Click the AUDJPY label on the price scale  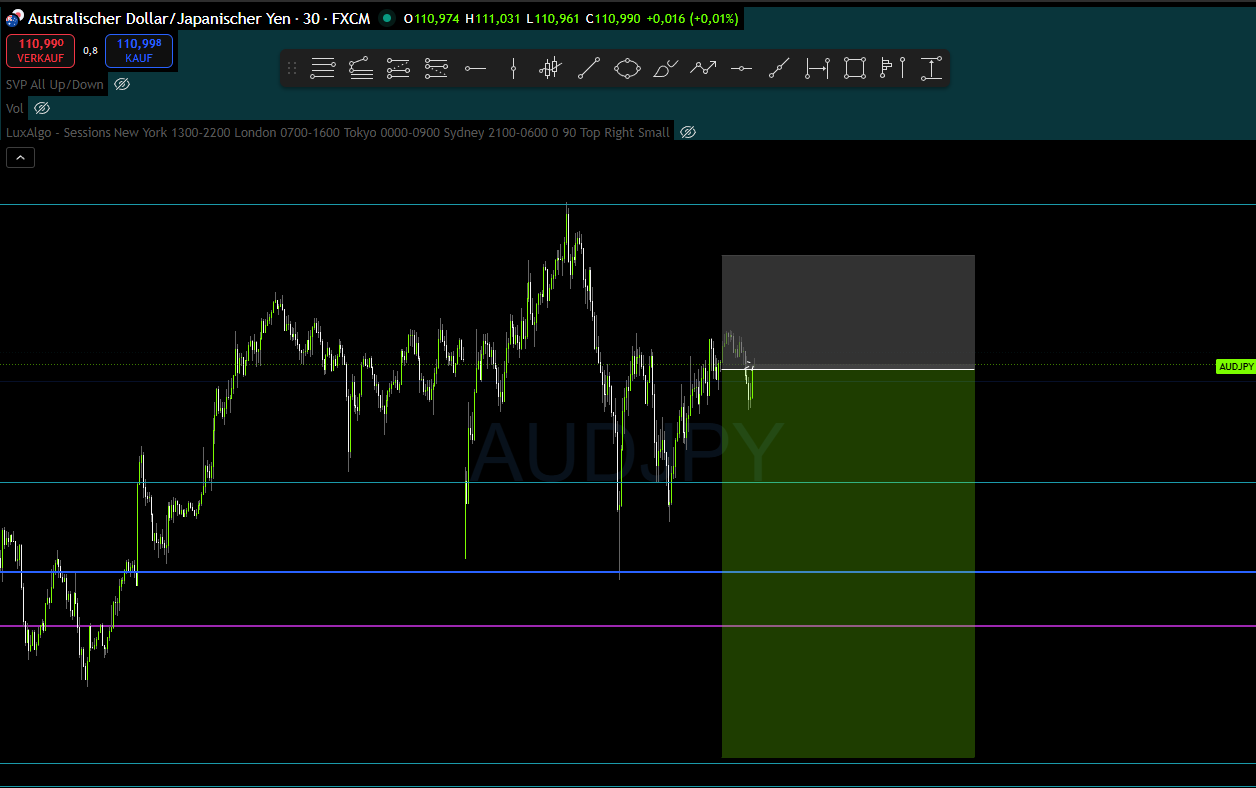(x=1235, y=366)
